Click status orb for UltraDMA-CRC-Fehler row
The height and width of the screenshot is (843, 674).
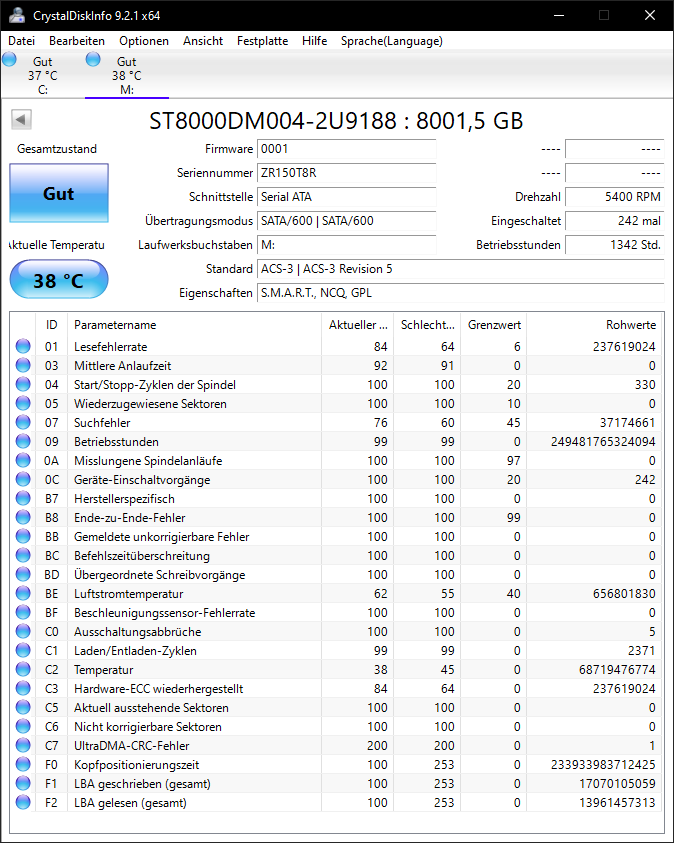pos(23,745)
